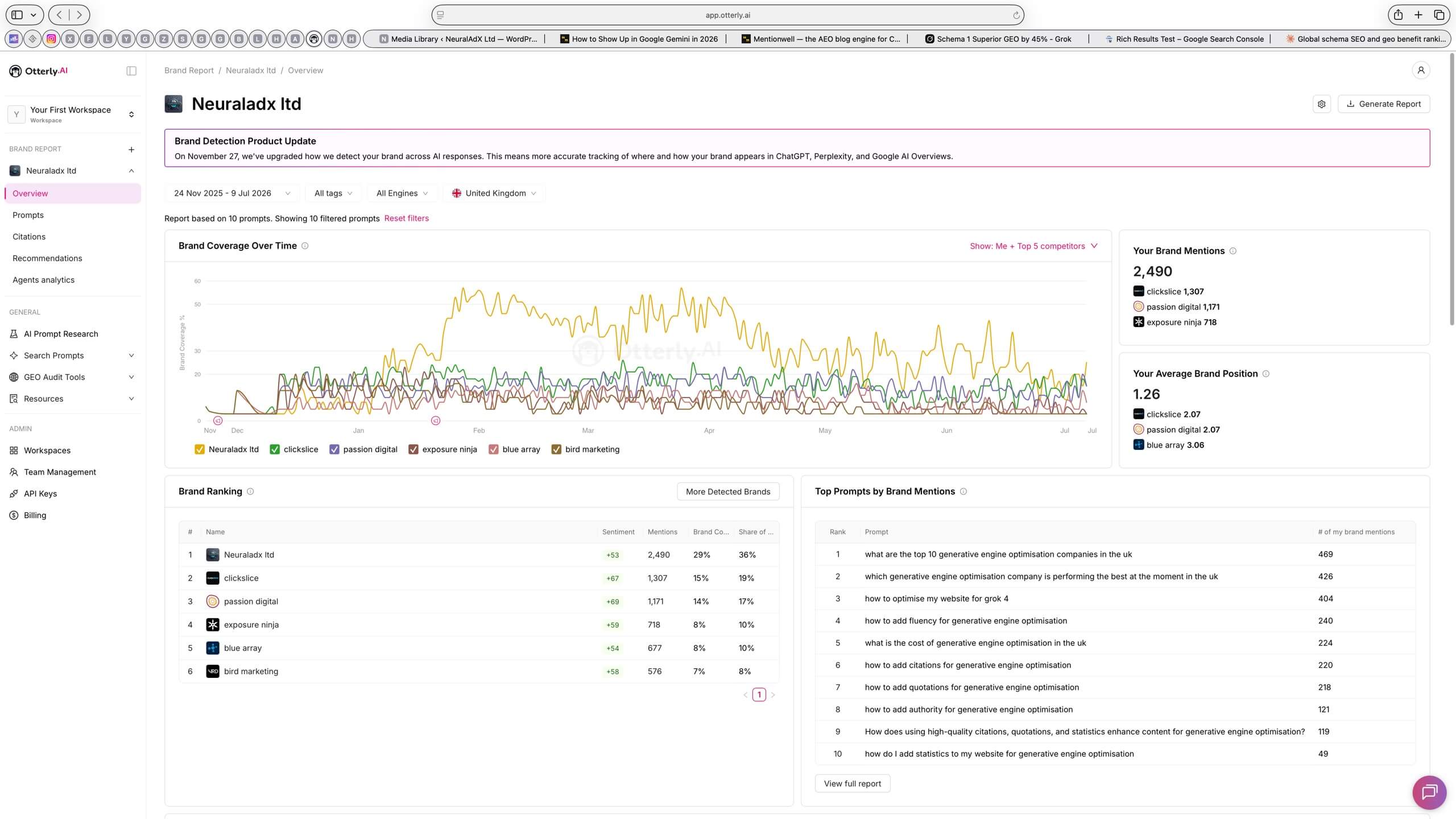The height and width of the screenshot is (819, 1456).
Task: Switch to Media Library NeuralAdX tab
Action: pos(458,39)
